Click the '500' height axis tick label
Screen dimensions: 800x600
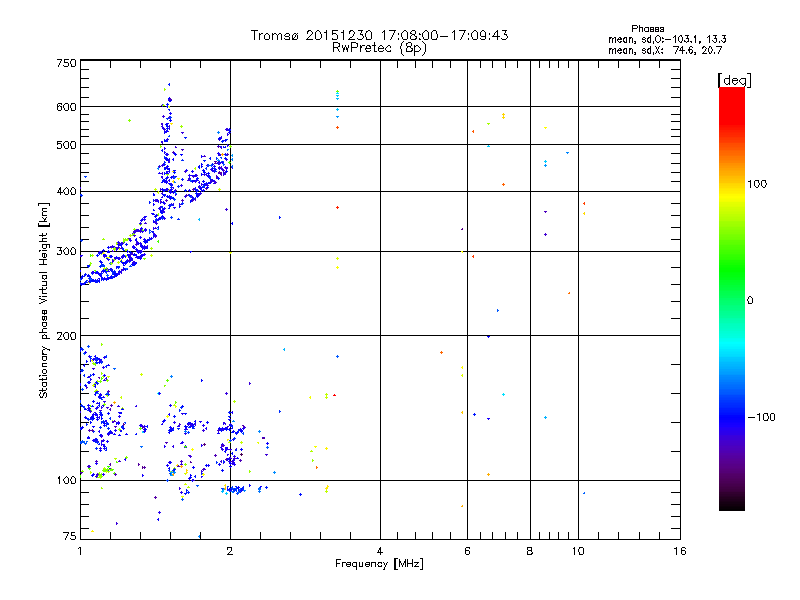pos(66,145)
